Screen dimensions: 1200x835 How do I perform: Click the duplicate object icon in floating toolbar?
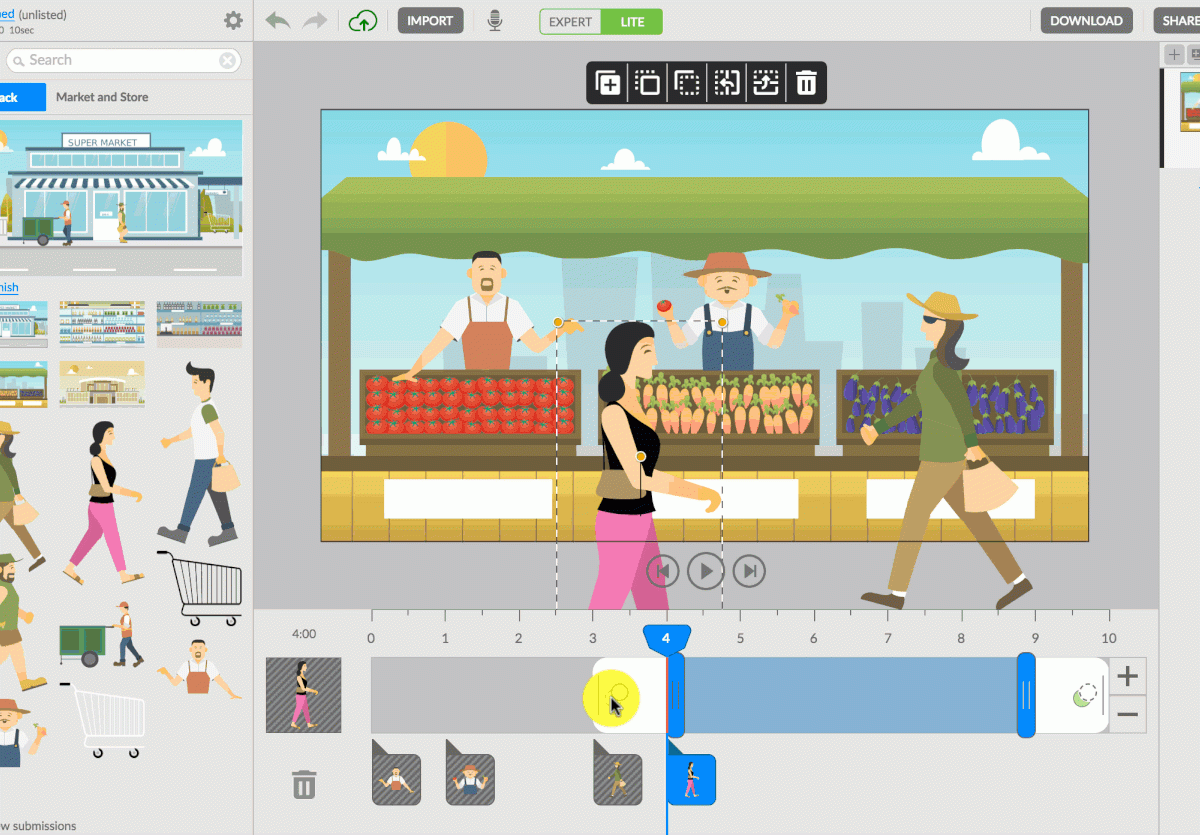[x=608, y=84]
